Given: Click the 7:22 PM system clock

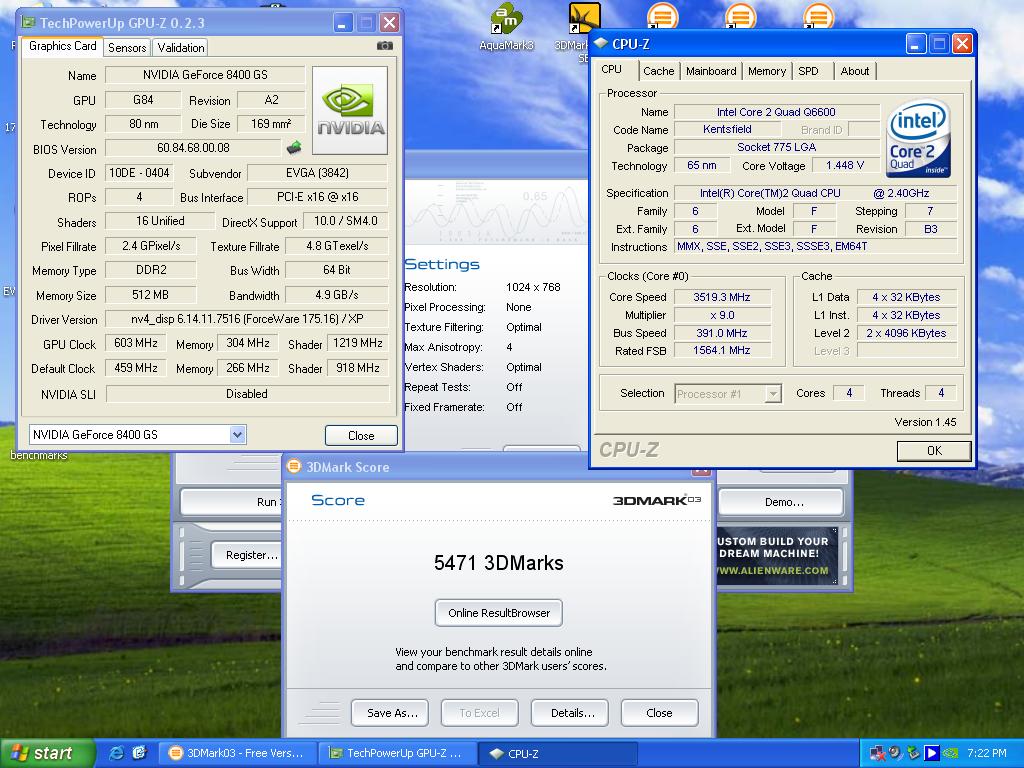Looking at the screenshot, I should [986, 753].
